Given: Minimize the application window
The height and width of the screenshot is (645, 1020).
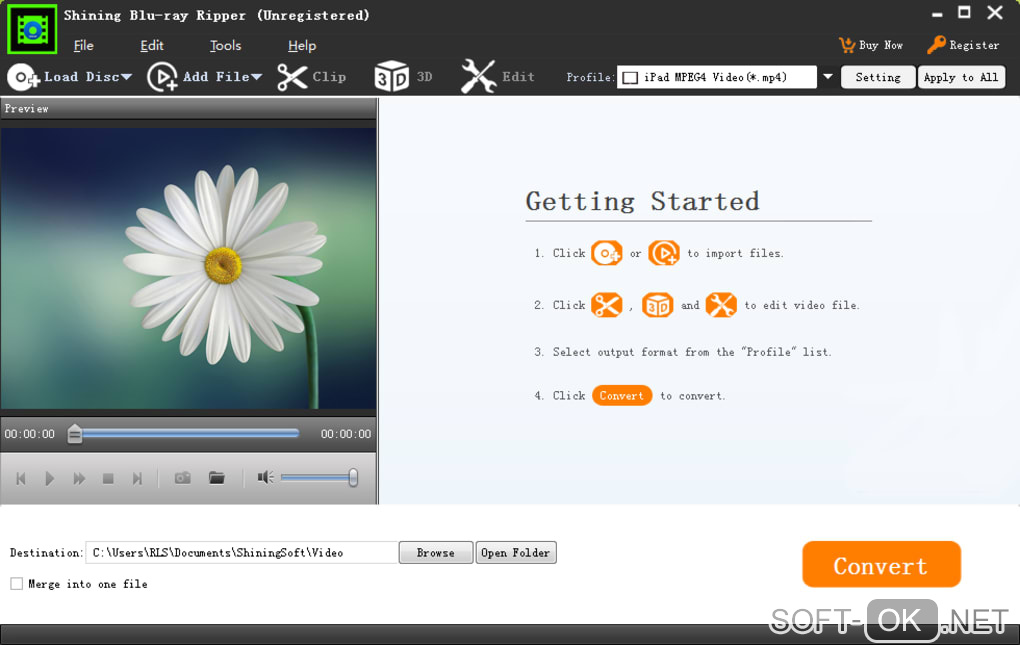Looking at the screenshot, I should pyautogui.click(x=937, y=14).
